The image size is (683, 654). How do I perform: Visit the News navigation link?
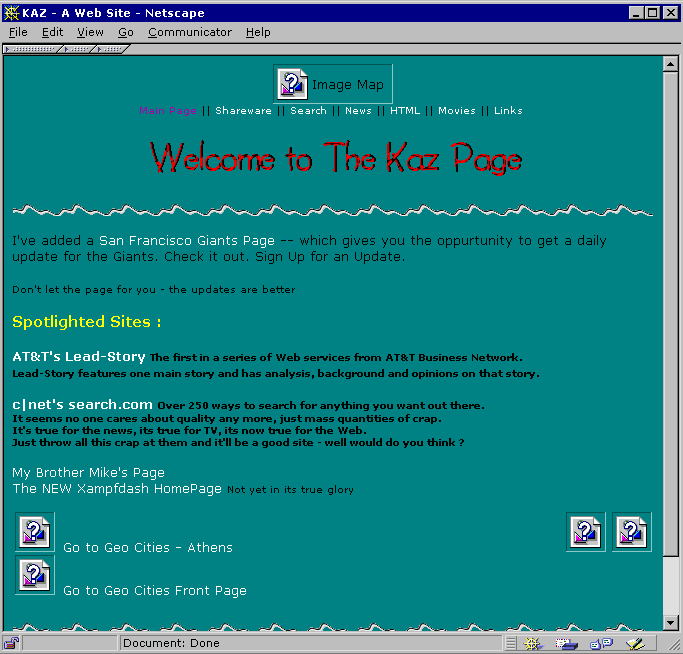(x=358, y=111)
